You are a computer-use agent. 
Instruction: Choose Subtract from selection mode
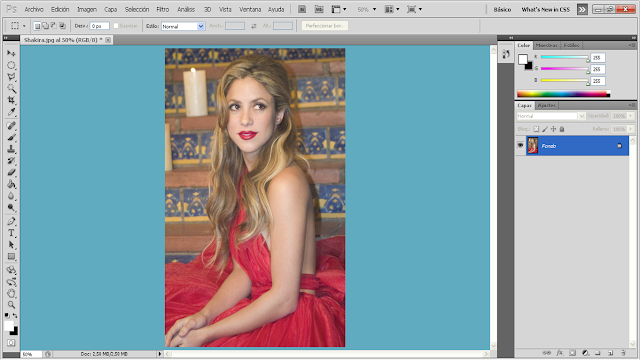(53, 26)
